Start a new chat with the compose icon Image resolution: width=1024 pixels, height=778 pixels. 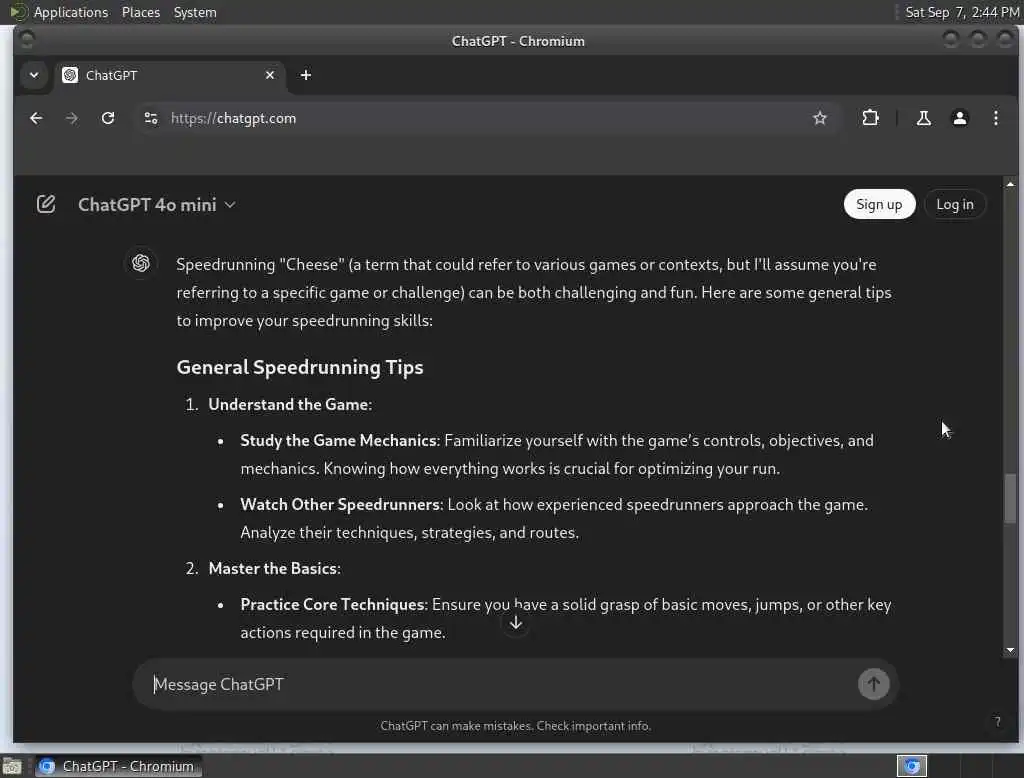pyautogui.click(x=46, y=204)
